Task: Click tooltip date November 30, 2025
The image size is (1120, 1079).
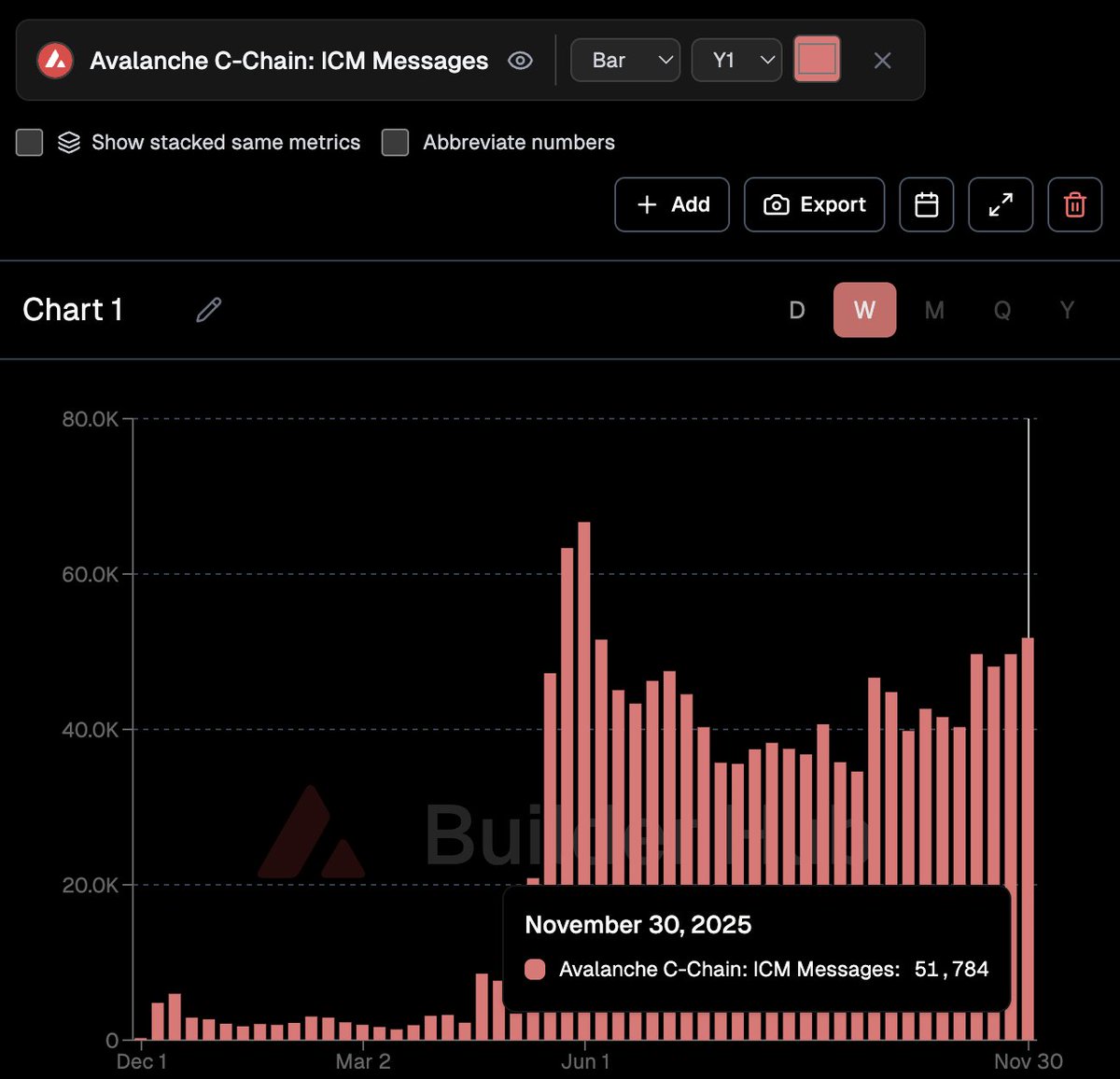Action: [638, 925]
